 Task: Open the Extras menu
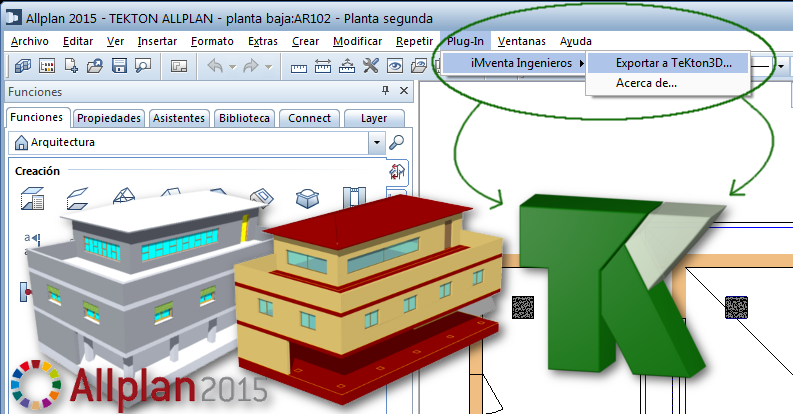[262, 41]
